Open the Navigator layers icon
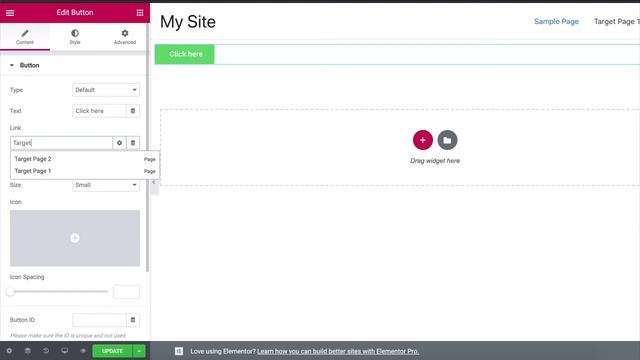The image size is (640, 360). pyautogui.click(x=27, y=351)
